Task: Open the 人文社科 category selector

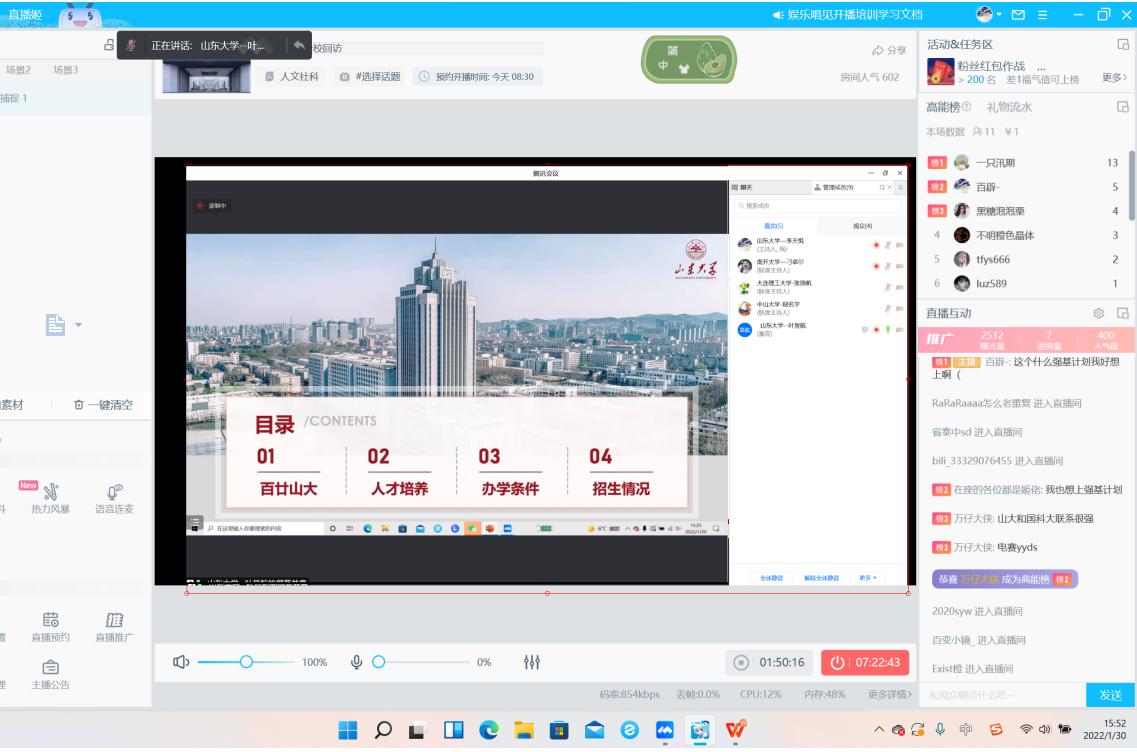Action: click(x=292, y=77)
